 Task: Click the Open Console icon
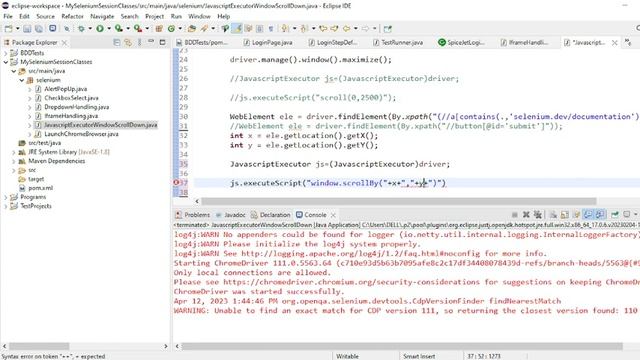pos(627,215)
